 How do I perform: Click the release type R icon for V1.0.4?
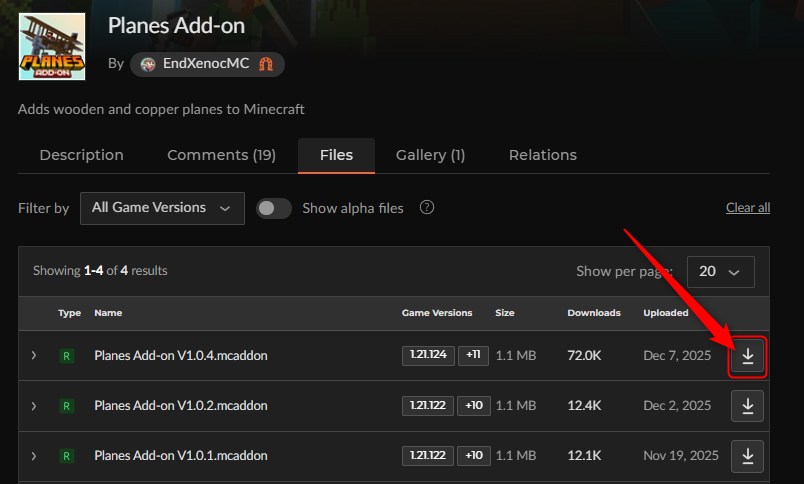(66, 356)
